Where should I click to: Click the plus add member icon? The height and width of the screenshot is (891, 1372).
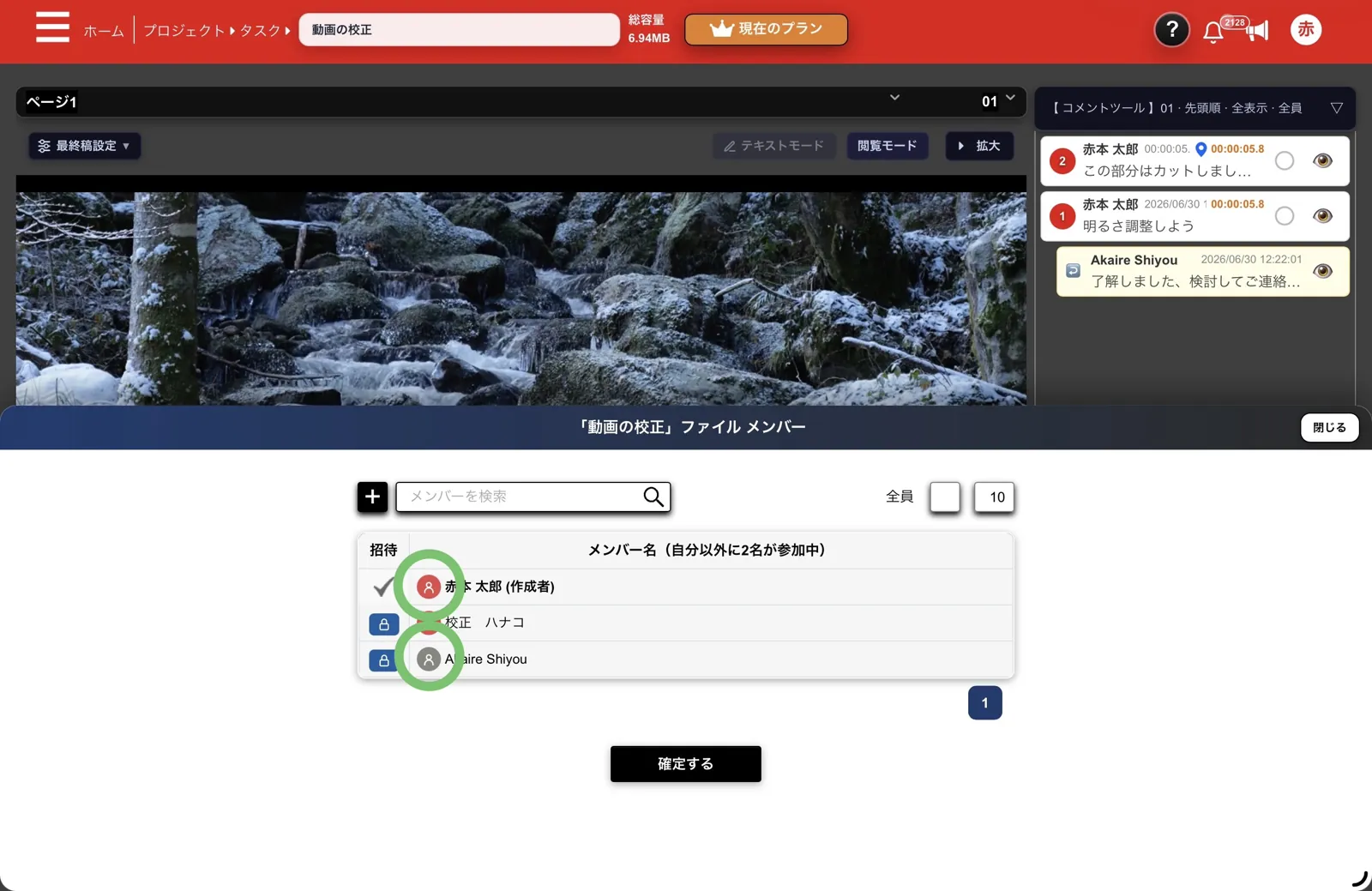pyautogui.click(x=372, y=497)
